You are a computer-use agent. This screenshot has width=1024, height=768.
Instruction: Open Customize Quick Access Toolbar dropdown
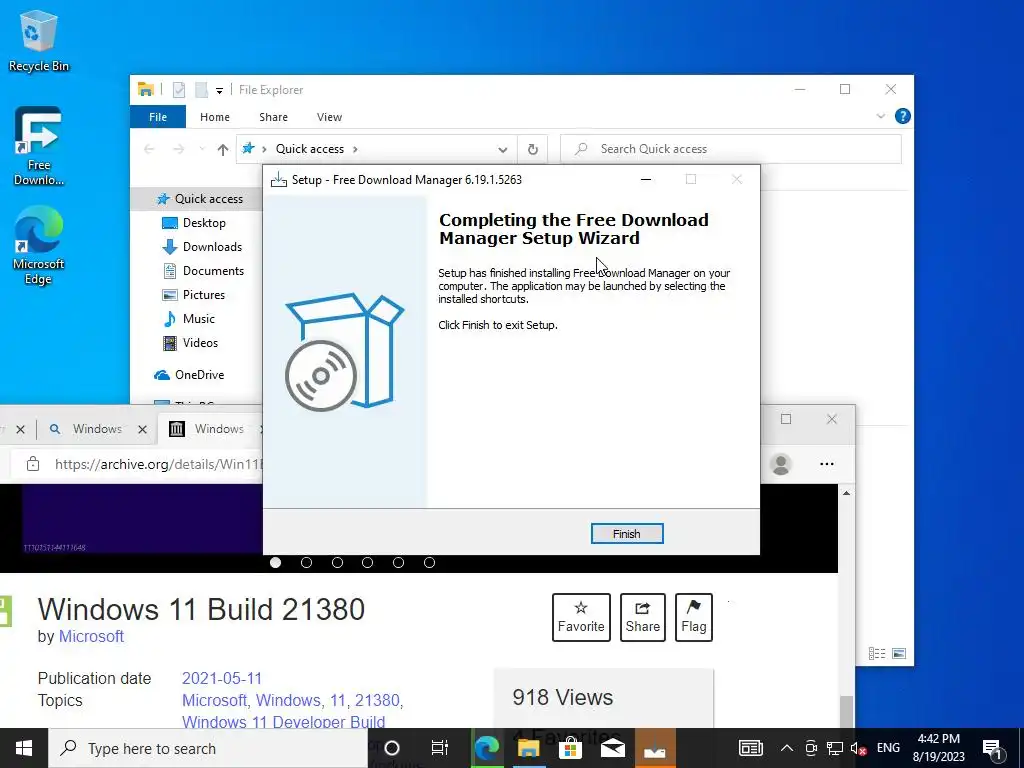(219, 91)
